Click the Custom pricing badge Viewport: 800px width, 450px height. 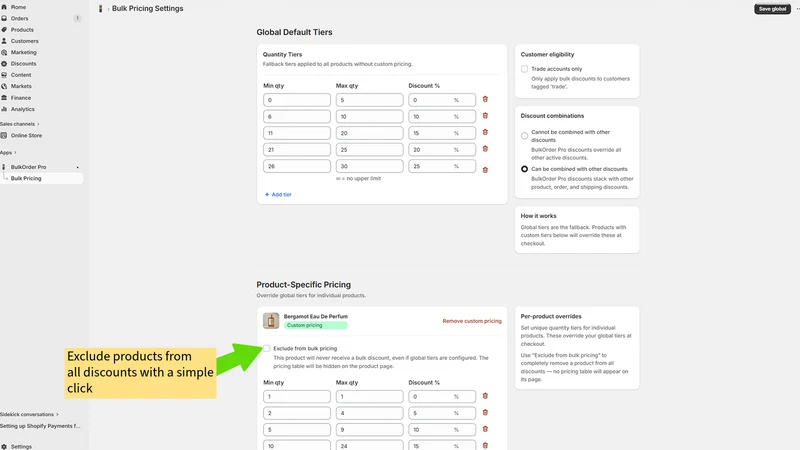tap(315, 325)
